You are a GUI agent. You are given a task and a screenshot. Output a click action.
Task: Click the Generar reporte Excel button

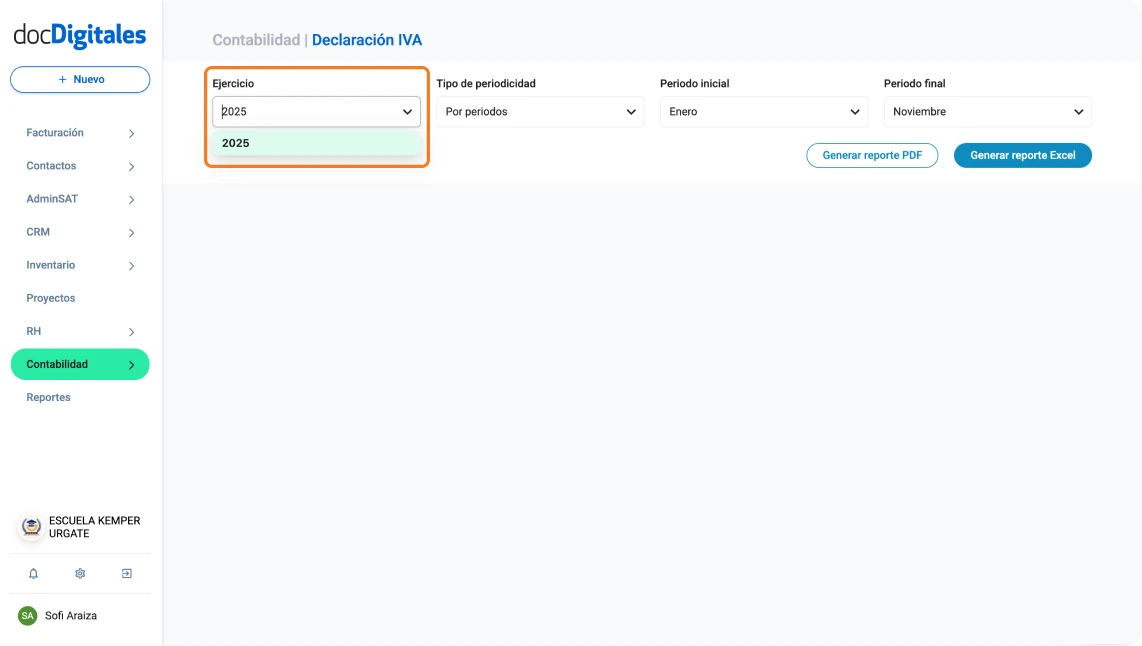(x=1022, y=156)
